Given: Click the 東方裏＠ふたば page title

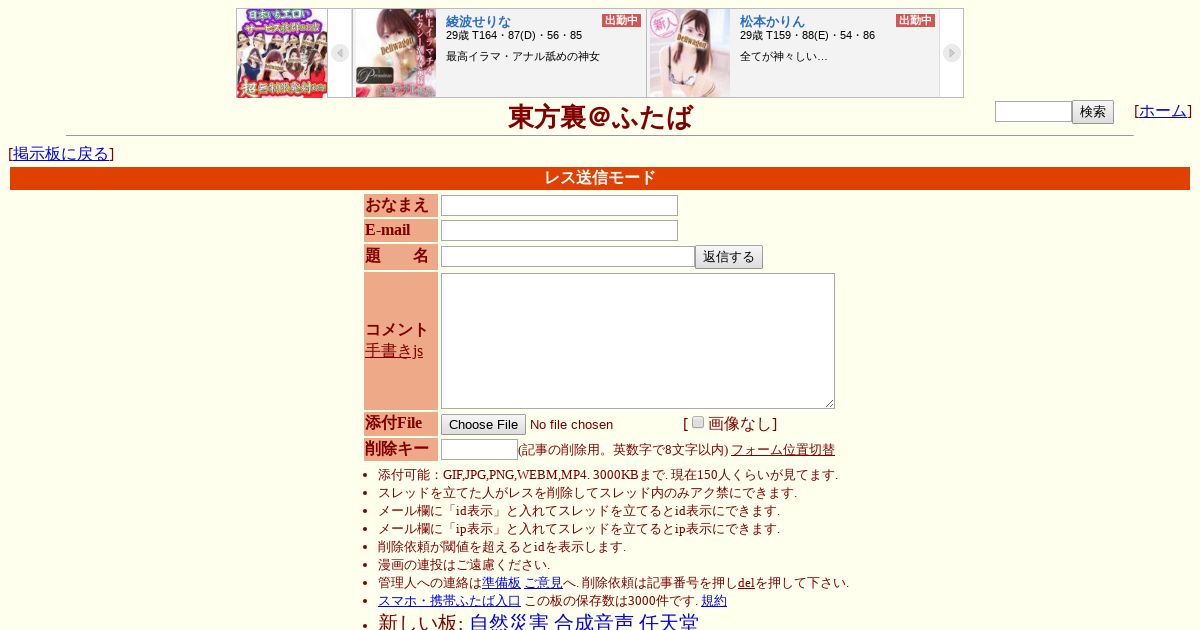Looking at the screenshot, I should point(600,117).
